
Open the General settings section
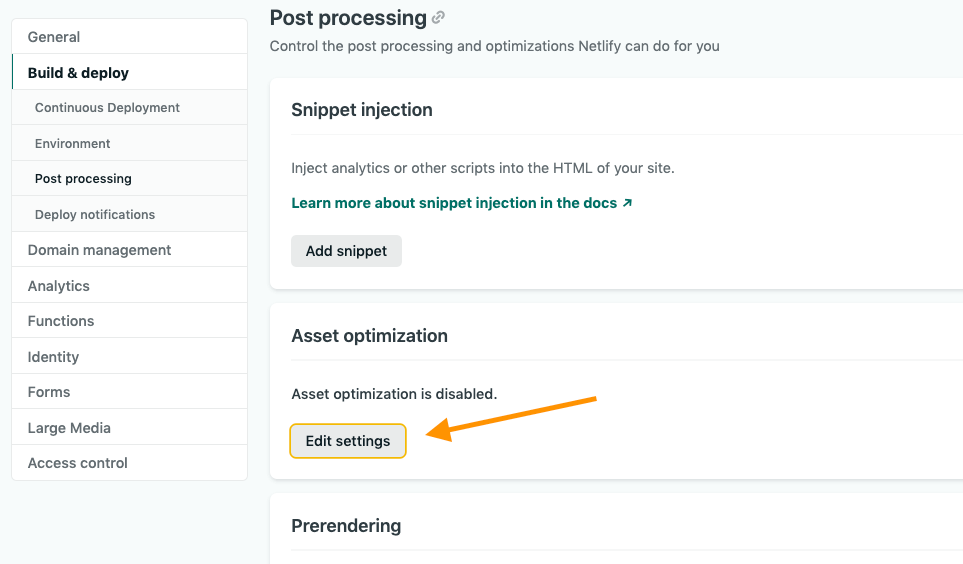tap(54, 37)
